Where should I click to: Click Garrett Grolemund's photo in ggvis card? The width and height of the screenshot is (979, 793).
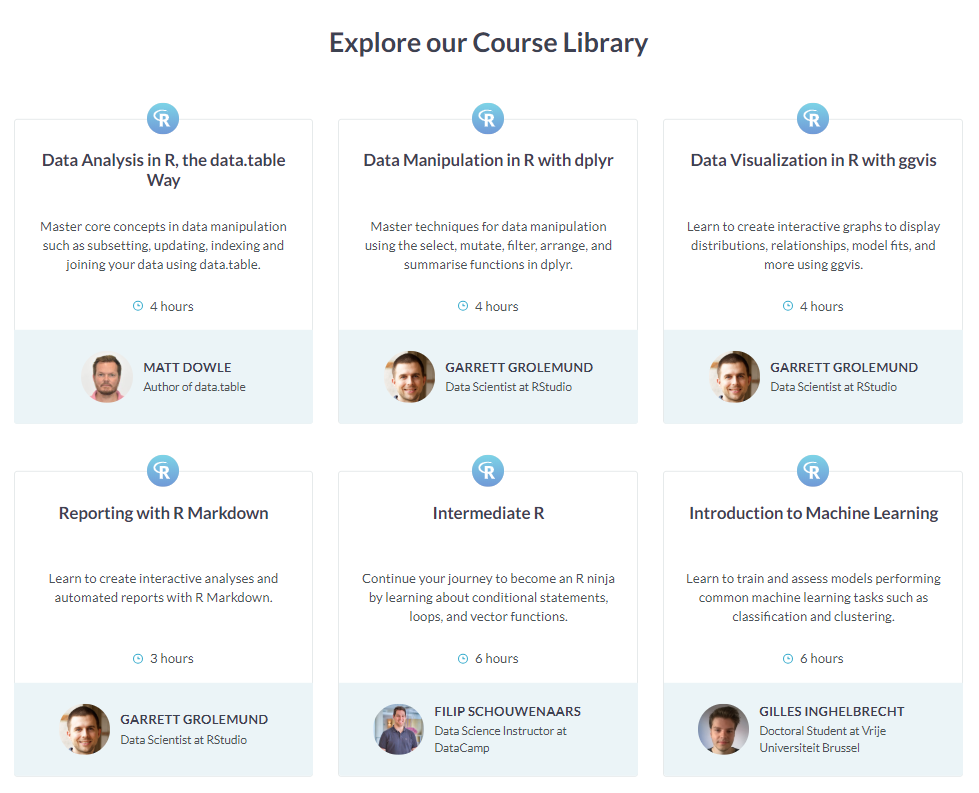[x=735, y=377]
